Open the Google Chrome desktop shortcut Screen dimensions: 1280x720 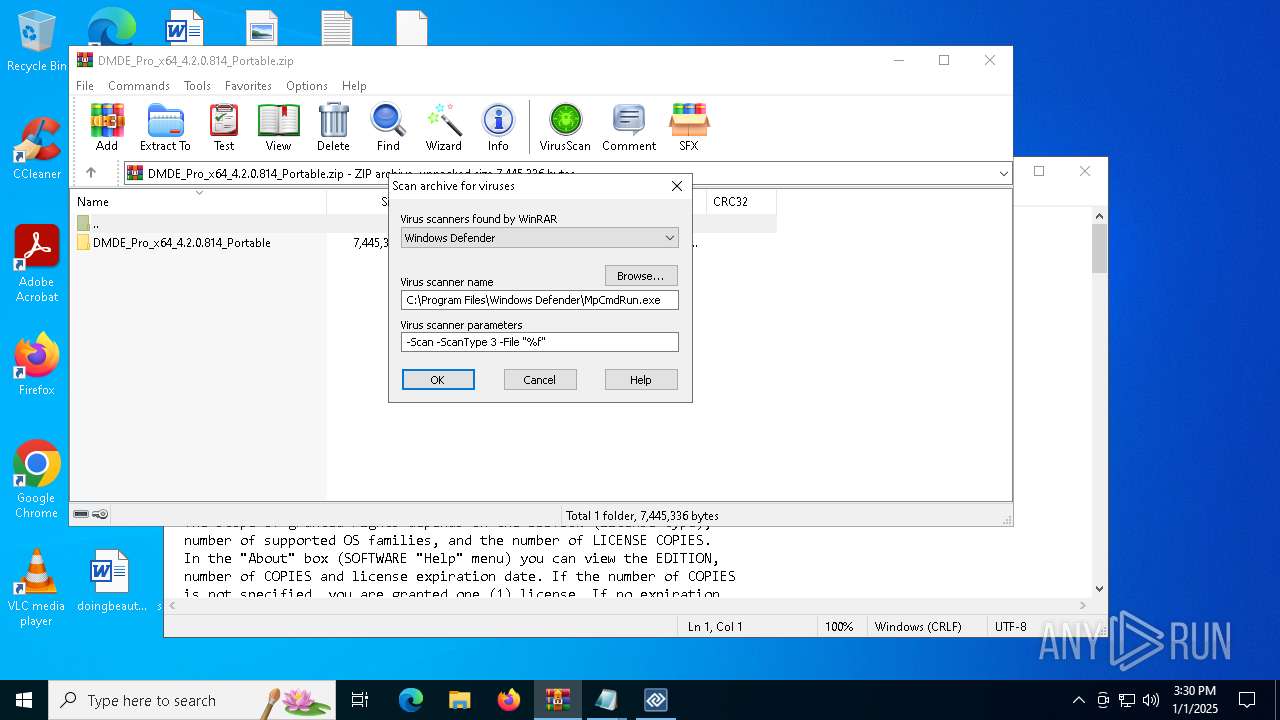point(36,480)
